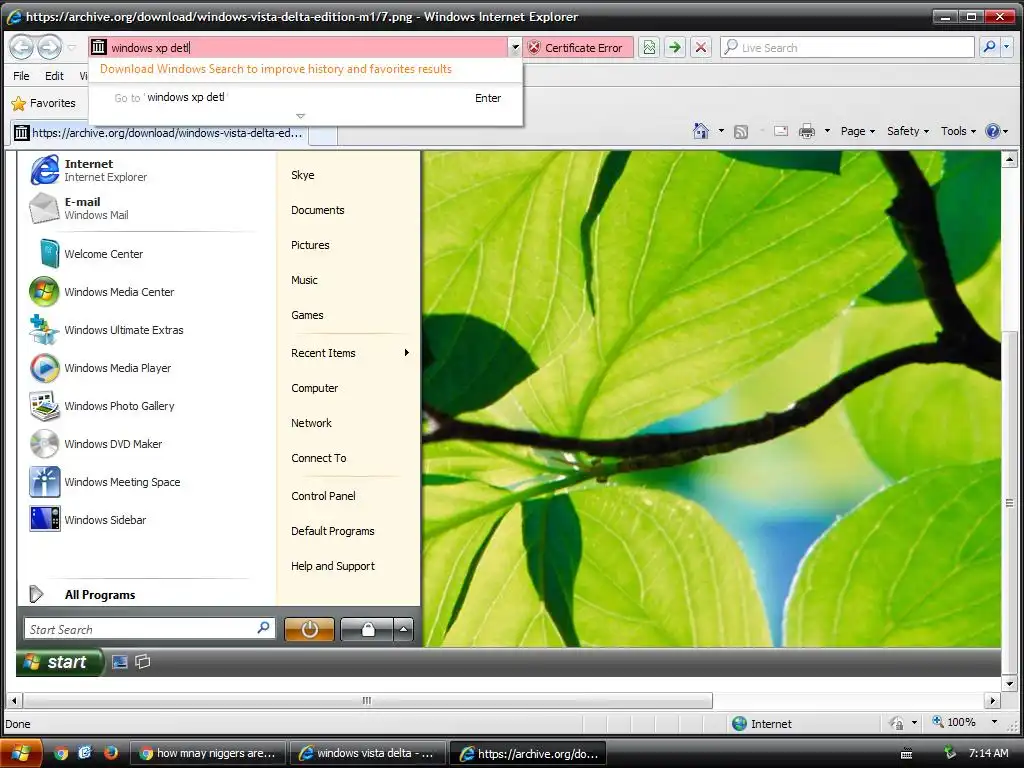Expand the address bar autocomplete dropdown arrow
This screenshot has width=1024, height=768.
point(515,48)
